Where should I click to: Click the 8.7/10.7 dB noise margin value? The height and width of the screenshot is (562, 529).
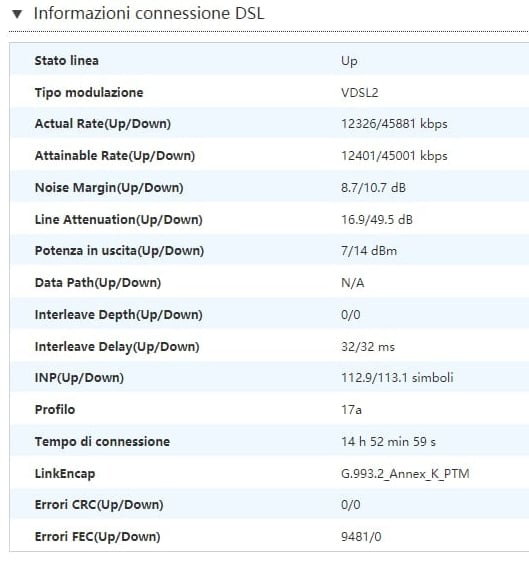click(x=373, y=188)
